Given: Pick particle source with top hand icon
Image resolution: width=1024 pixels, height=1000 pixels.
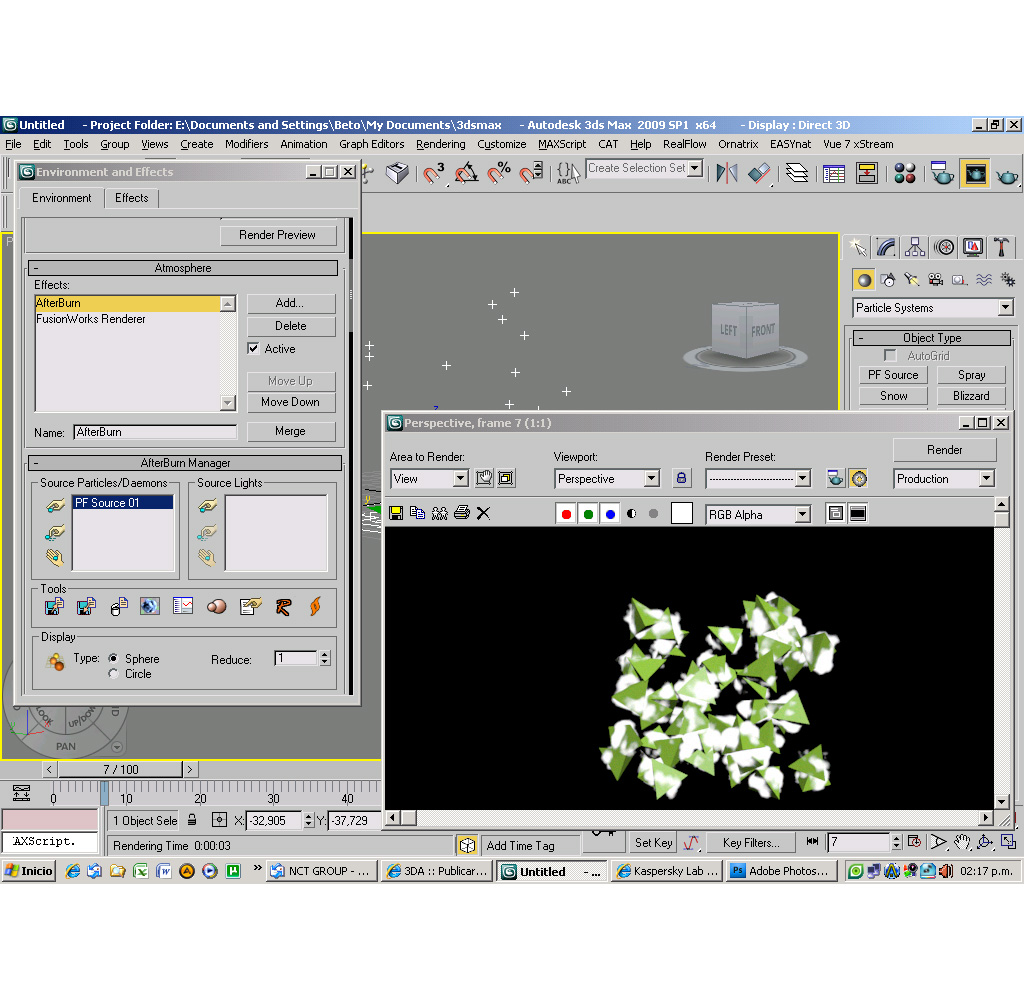Looking at the screenshot, I should [56, 505].
